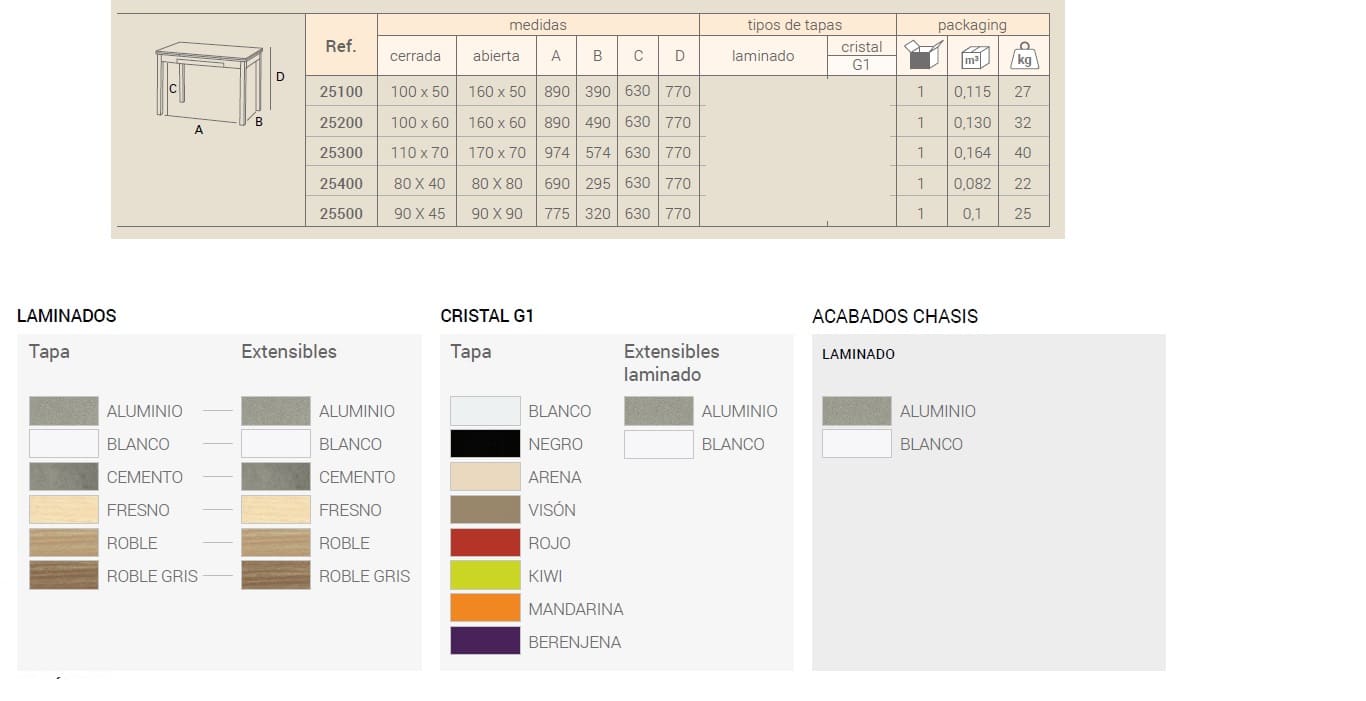The width and height of the screenshot is (1366, 701).
Task: Click the 'laminado' column header
Action: coord(763,56)
